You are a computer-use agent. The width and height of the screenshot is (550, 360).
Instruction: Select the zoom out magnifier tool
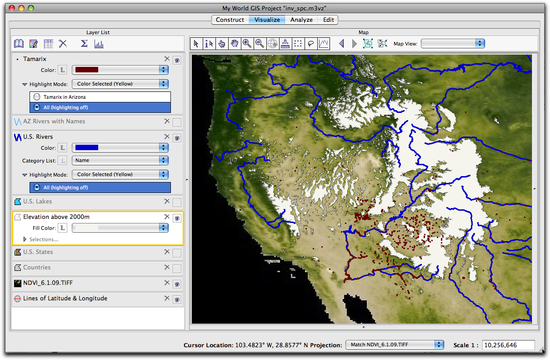coord(260,44)
